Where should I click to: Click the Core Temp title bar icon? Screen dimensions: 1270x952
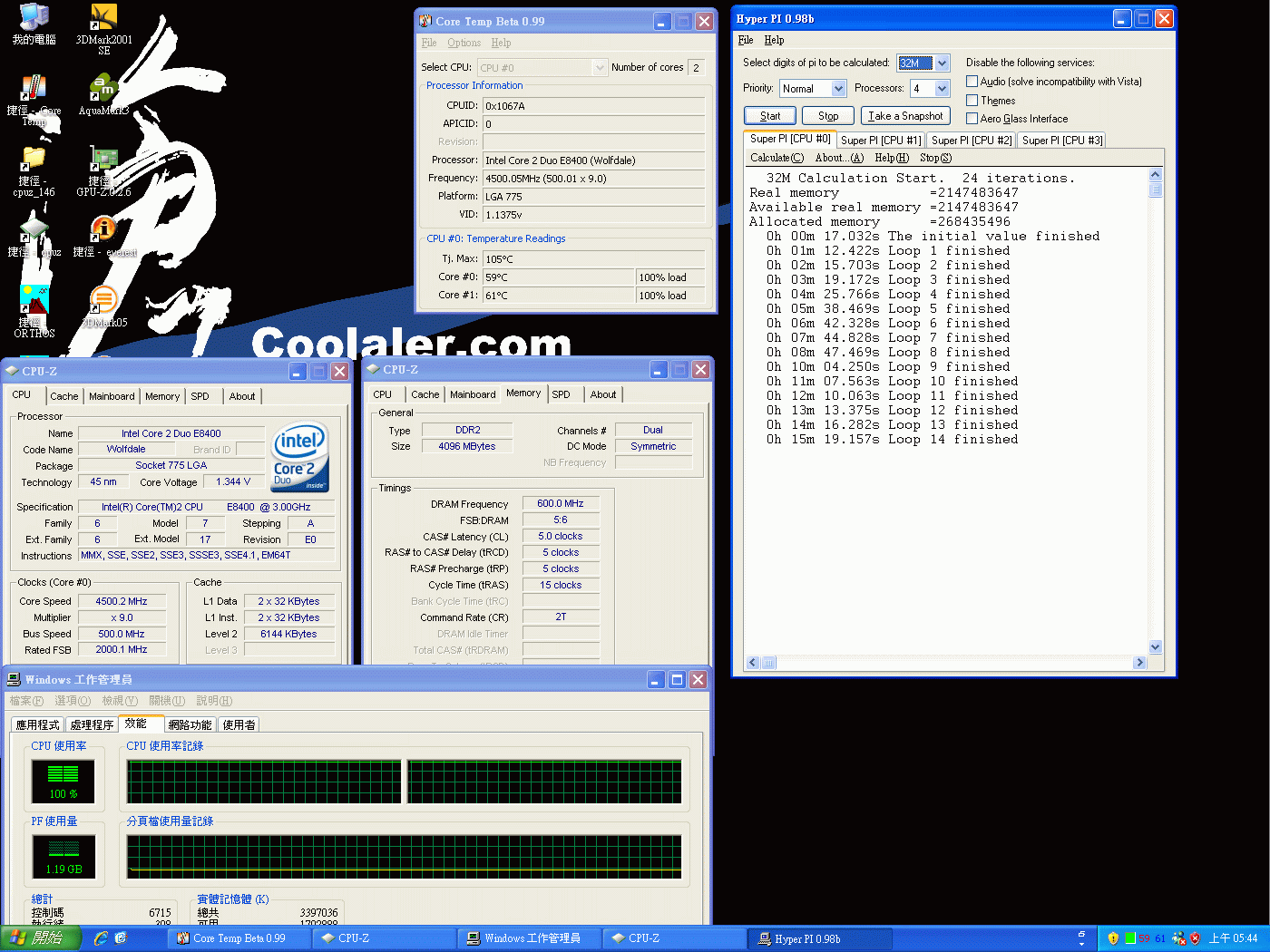(425, 21)
